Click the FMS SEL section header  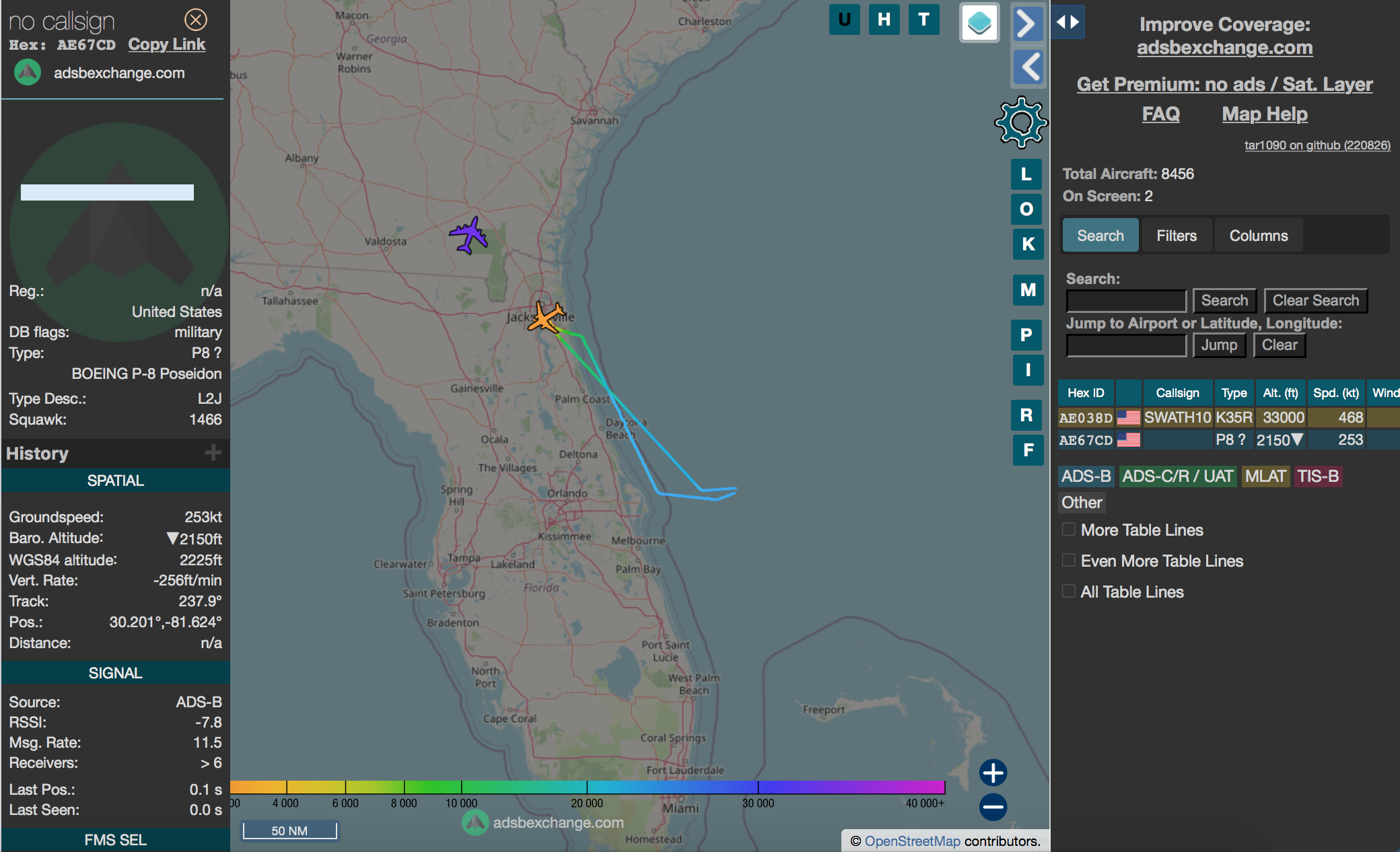pos(115,840)
